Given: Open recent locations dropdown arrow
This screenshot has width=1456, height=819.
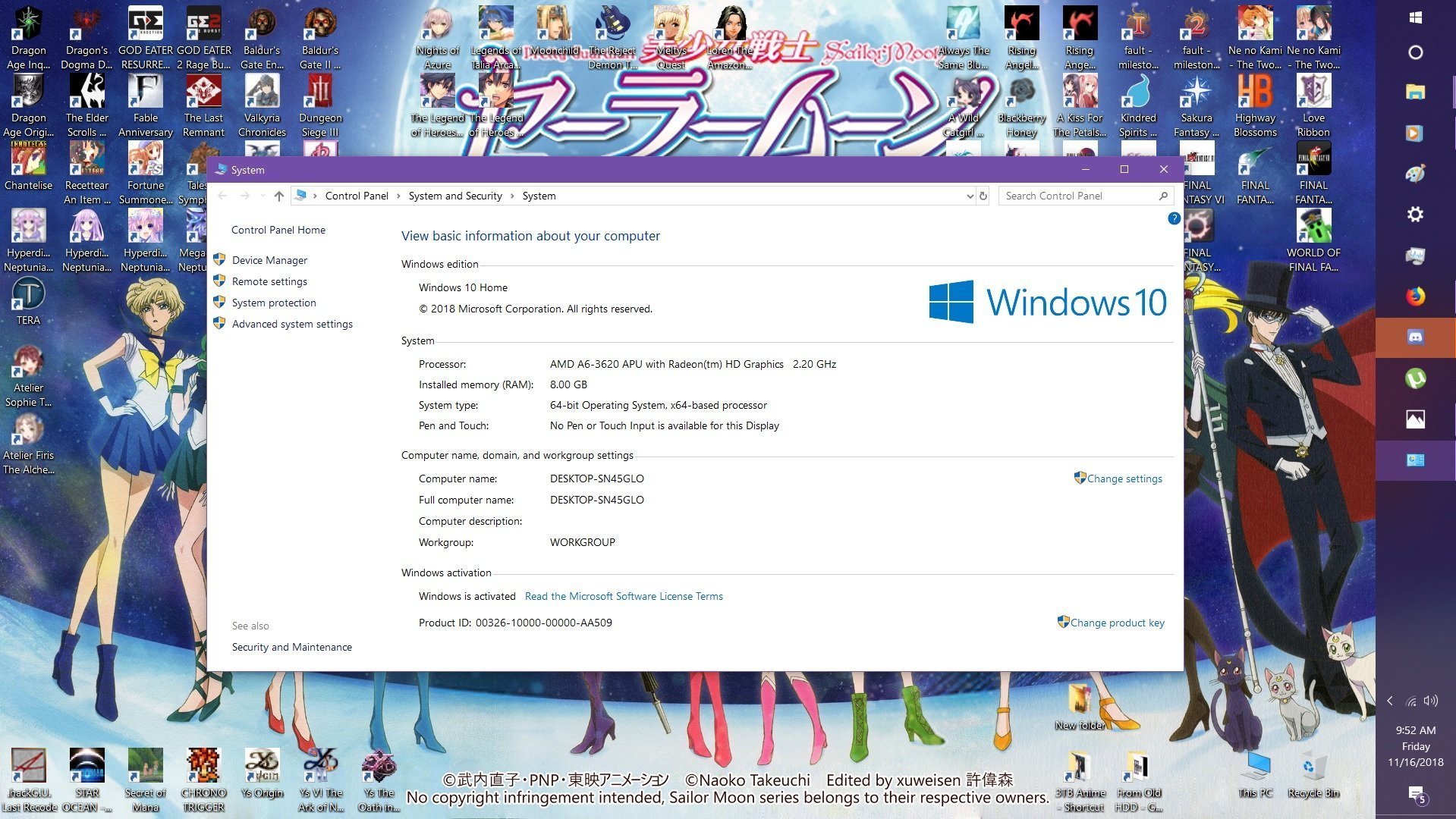Looking at the screenshot, I should (263, 196).
